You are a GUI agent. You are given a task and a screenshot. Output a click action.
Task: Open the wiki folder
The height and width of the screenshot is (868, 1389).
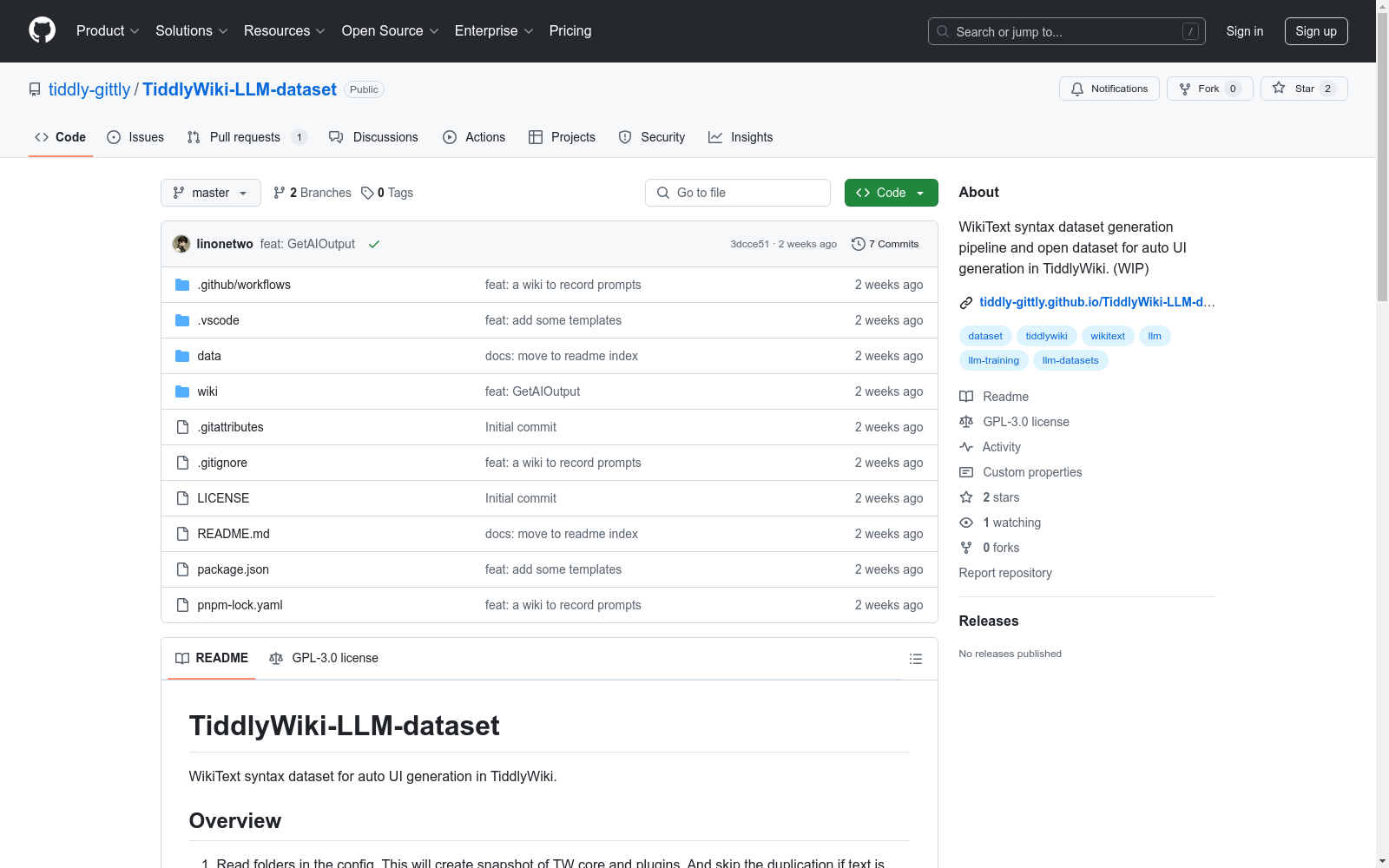click(207, 391)
